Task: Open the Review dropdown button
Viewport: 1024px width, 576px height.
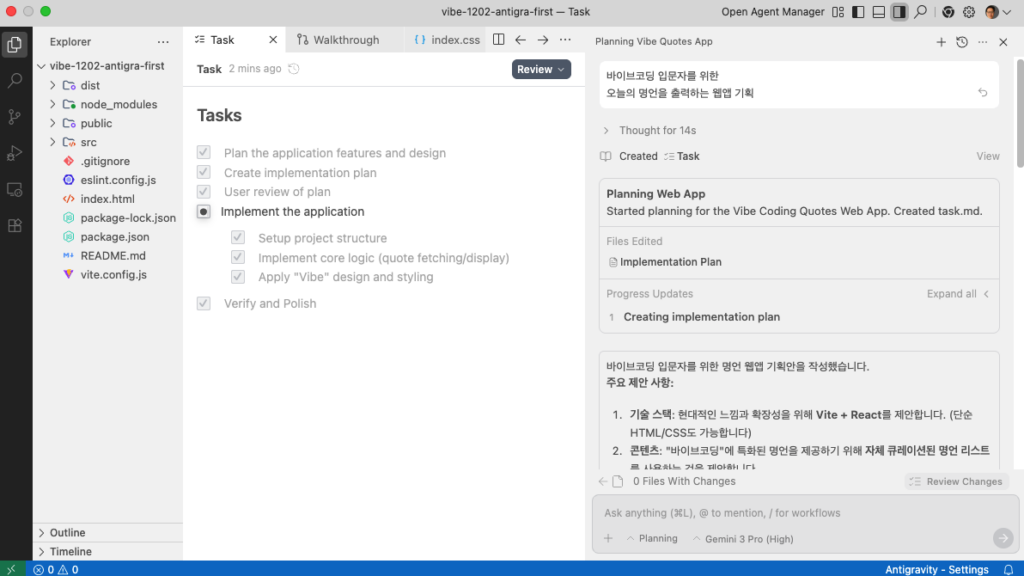Action: (541, 69)
